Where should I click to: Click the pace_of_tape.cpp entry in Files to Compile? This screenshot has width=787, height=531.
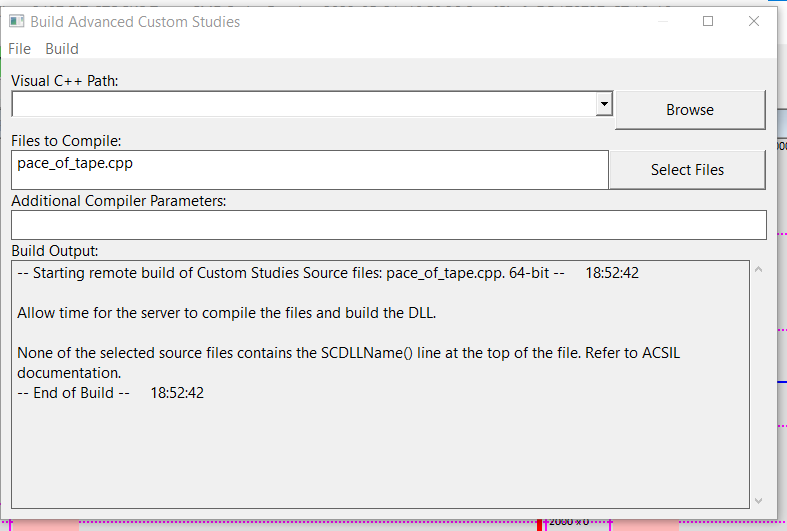click(x=75, y=163)
